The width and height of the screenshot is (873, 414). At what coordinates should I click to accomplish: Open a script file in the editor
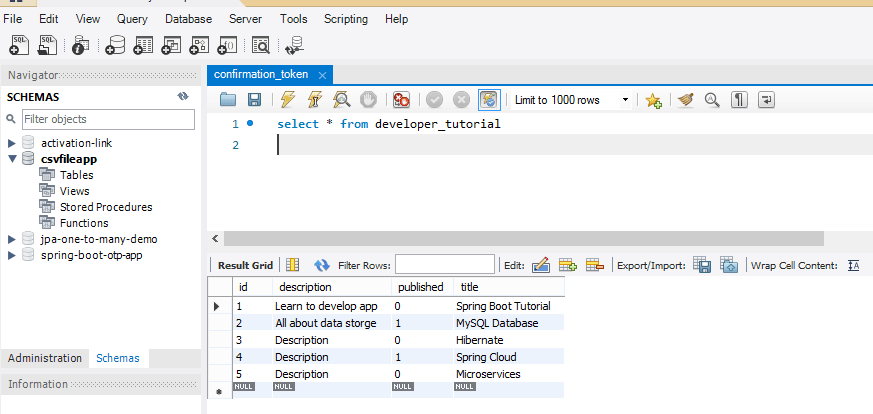pyautogui.click(x=228, y=100)
